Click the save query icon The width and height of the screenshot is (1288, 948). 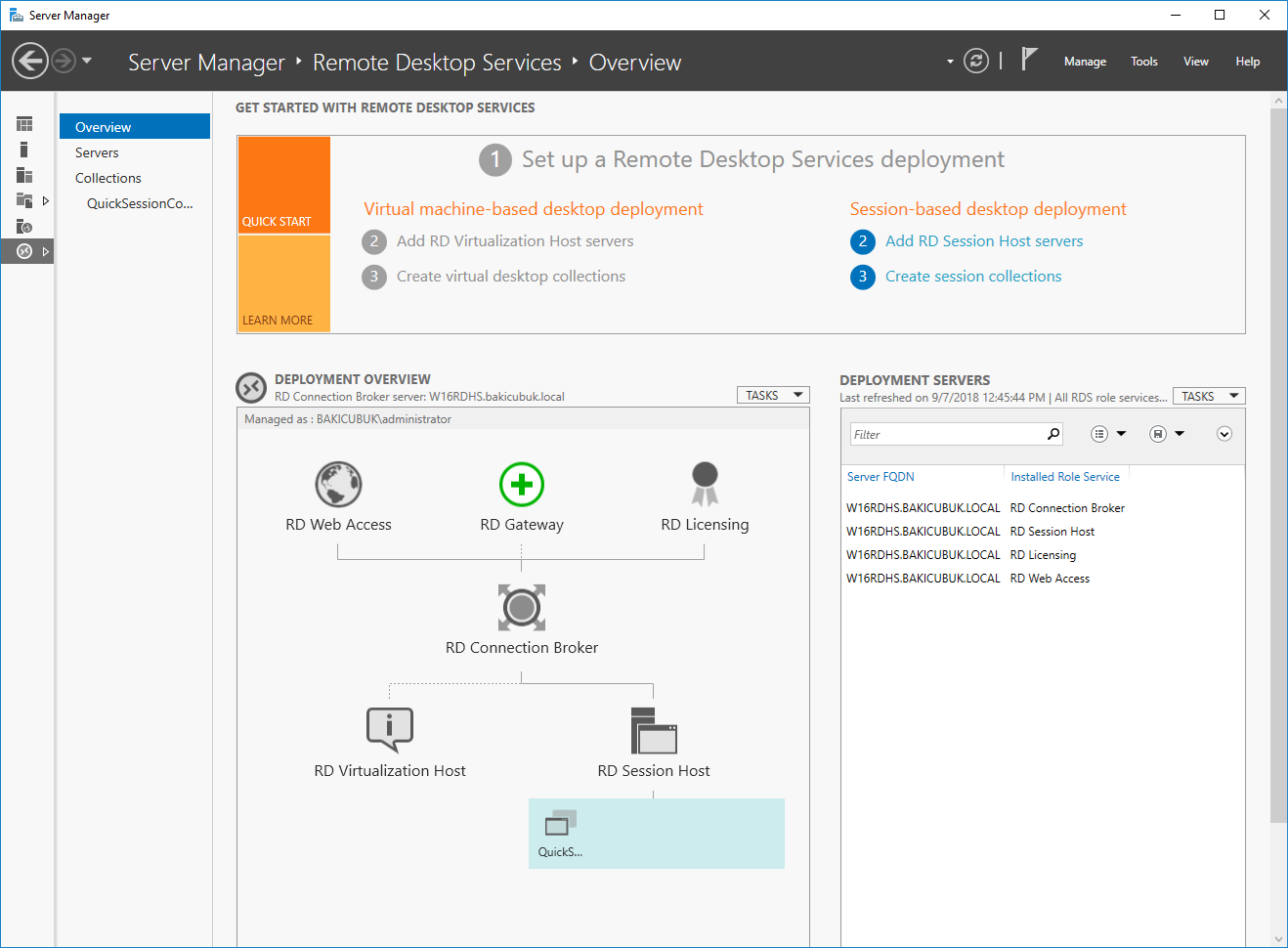click(1158, 434)
